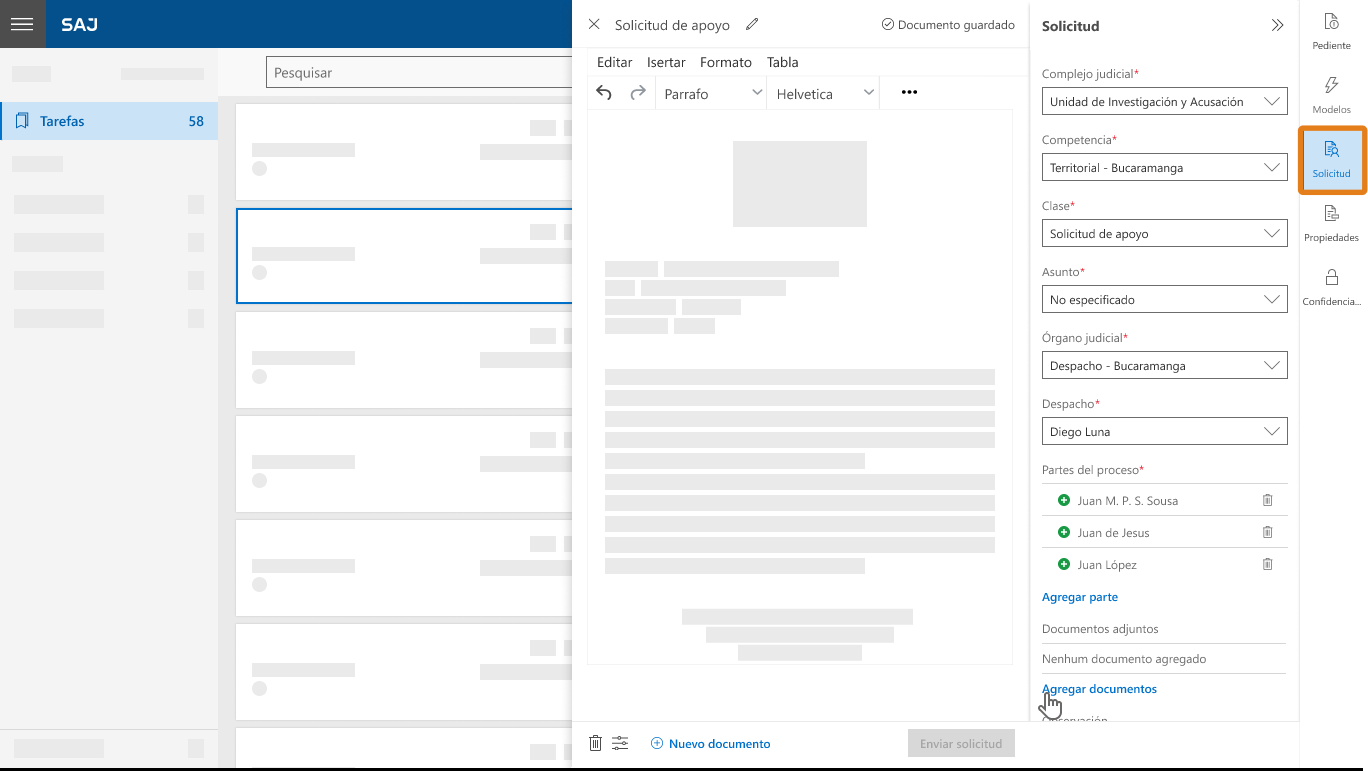Open the hamburger main menu
The image size is (1368, 771).
pos(22,24)
